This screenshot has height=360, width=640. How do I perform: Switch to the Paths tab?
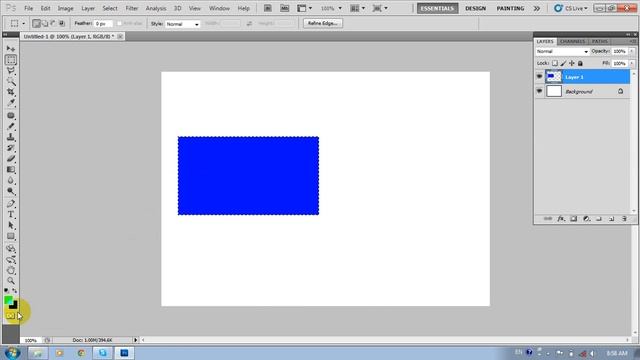click(599, 41)
